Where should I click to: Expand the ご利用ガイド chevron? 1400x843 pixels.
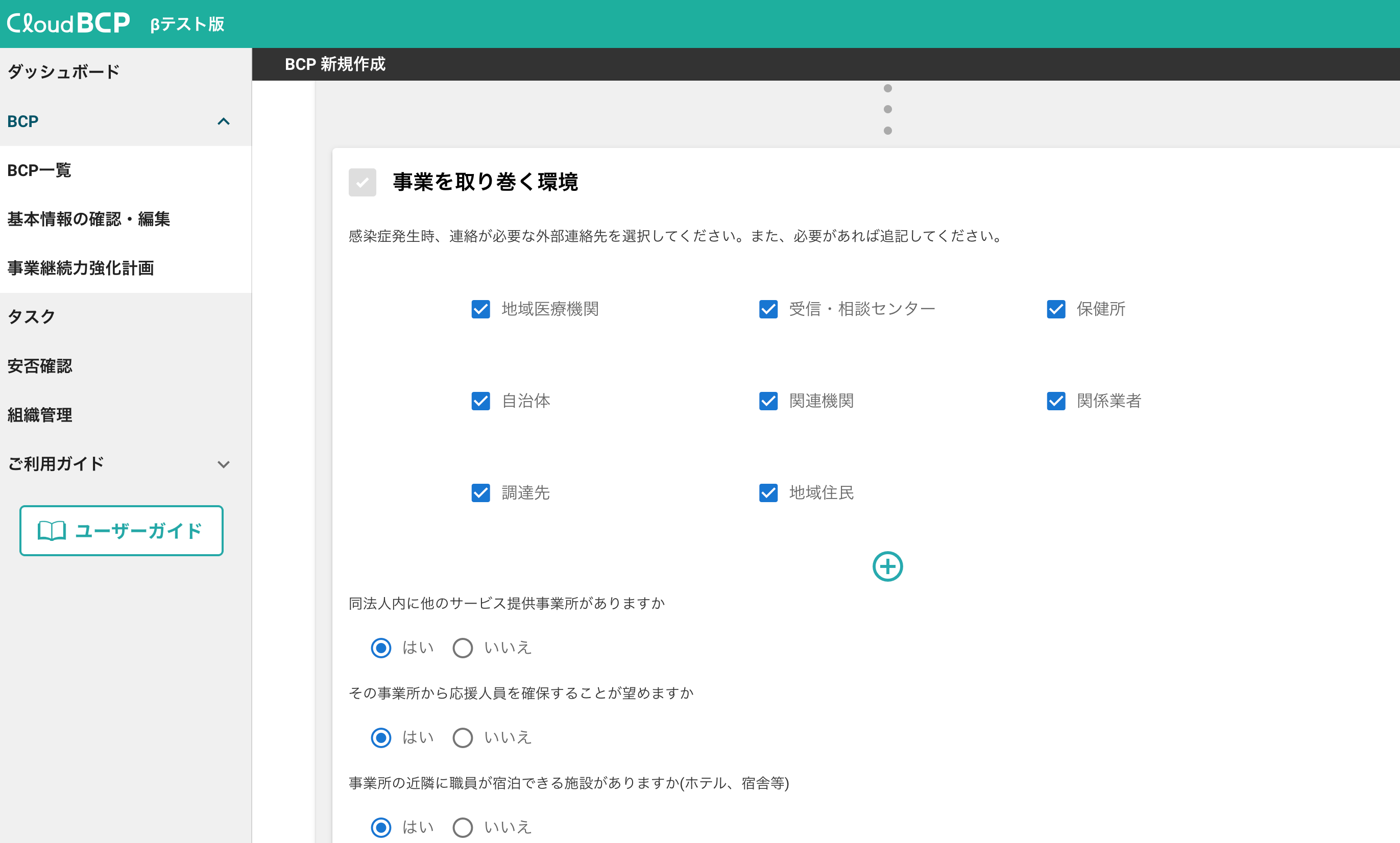click(x=223, y=464)
